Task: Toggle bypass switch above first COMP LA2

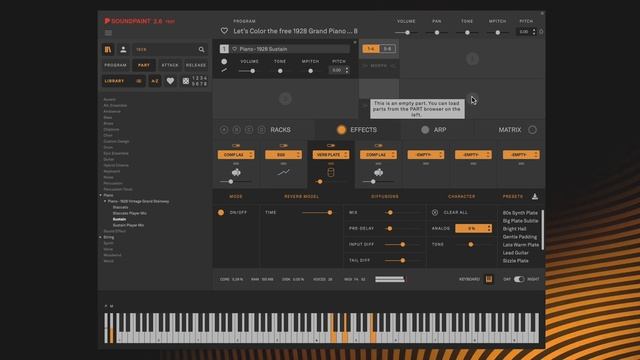Action: pyautogui.click(x=236, y=145)
